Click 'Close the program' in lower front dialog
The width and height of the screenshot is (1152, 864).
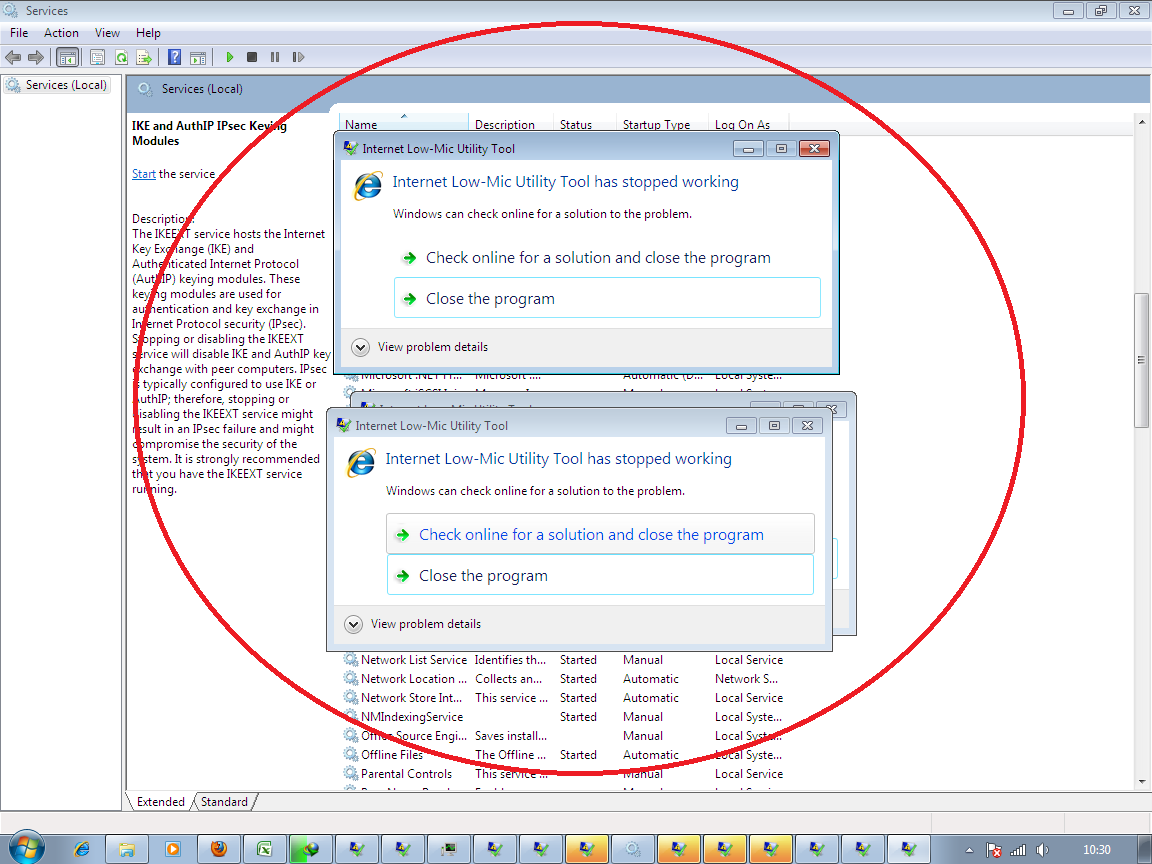tap(600, 575)
